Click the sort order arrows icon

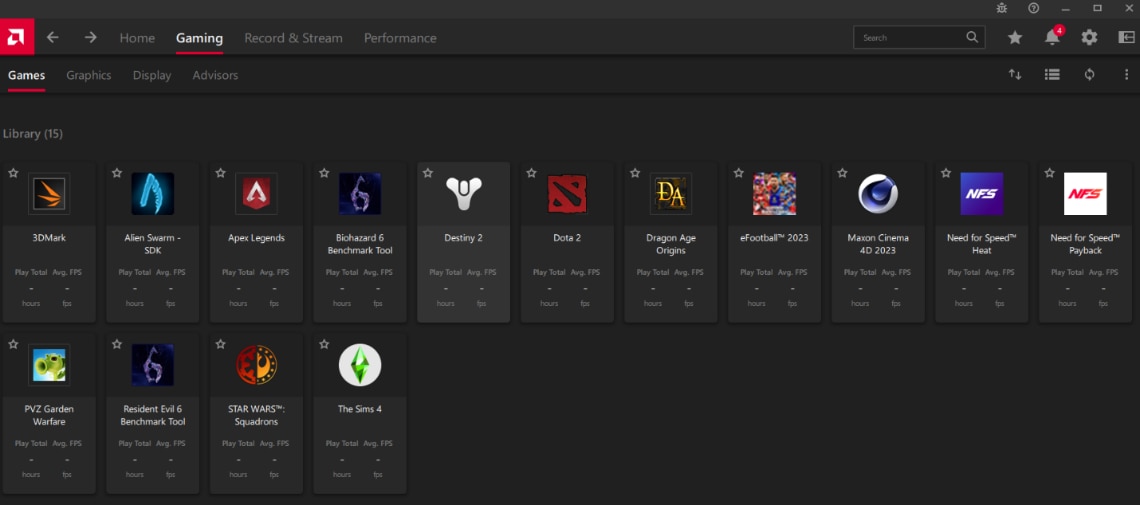[x=1015, y=75]
